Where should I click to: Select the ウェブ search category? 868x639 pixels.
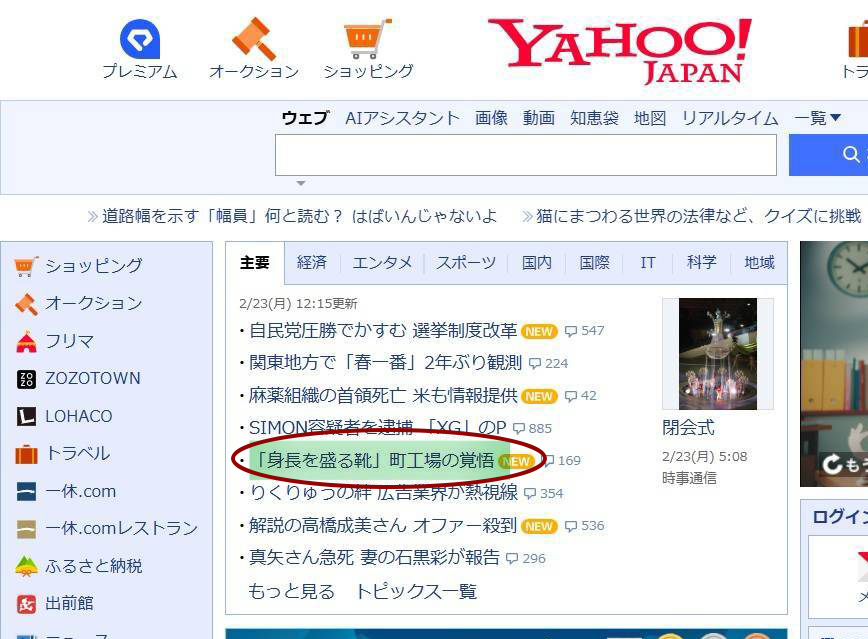click(x=306, y=118)
